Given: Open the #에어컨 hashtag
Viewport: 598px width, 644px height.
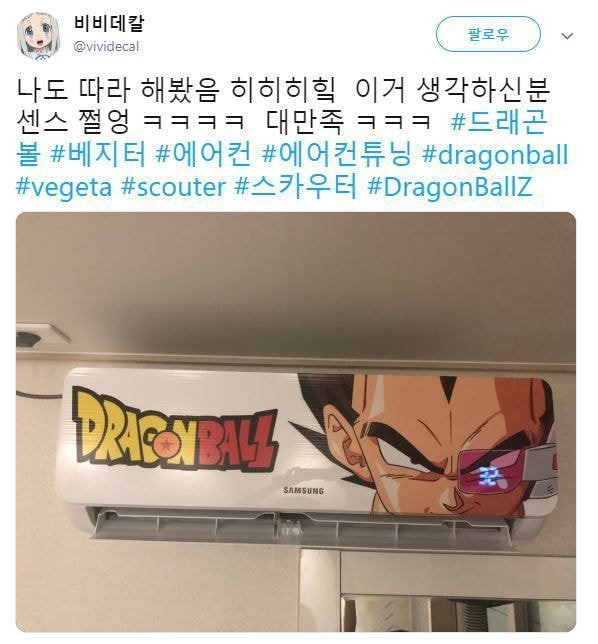Looking at the screenshot, I should (x=204, y=154).
